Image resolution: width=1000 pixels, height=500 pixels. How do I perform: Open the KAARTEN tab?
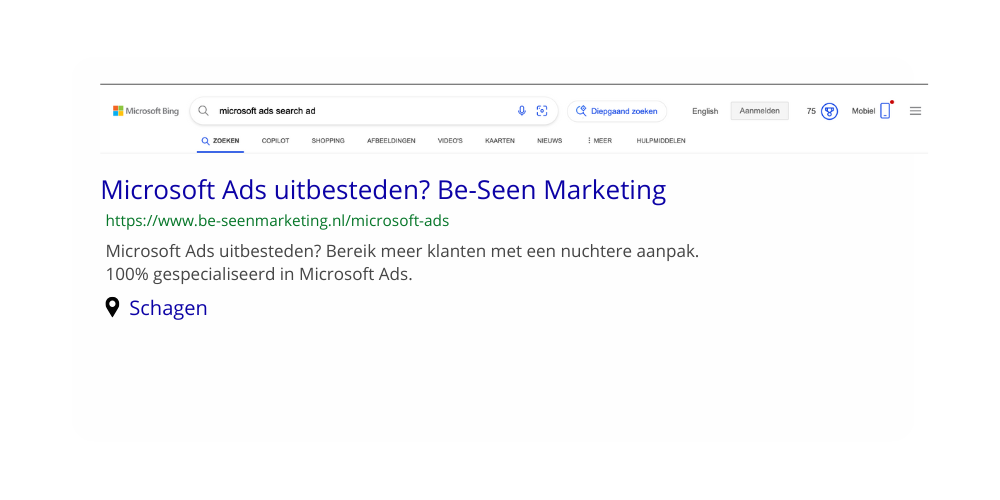point(500,141)
